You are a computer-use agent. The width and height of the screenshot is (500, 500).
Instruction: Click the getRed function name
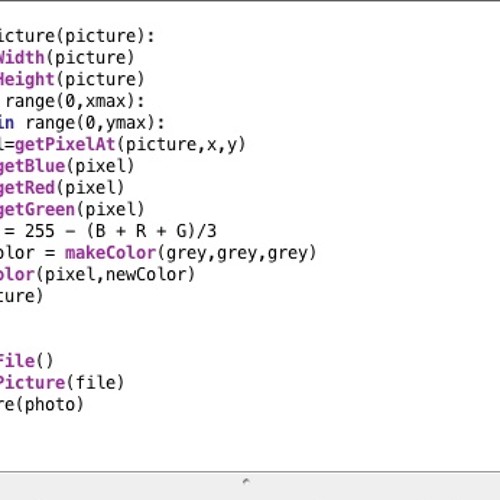click(x=27, y=188)
